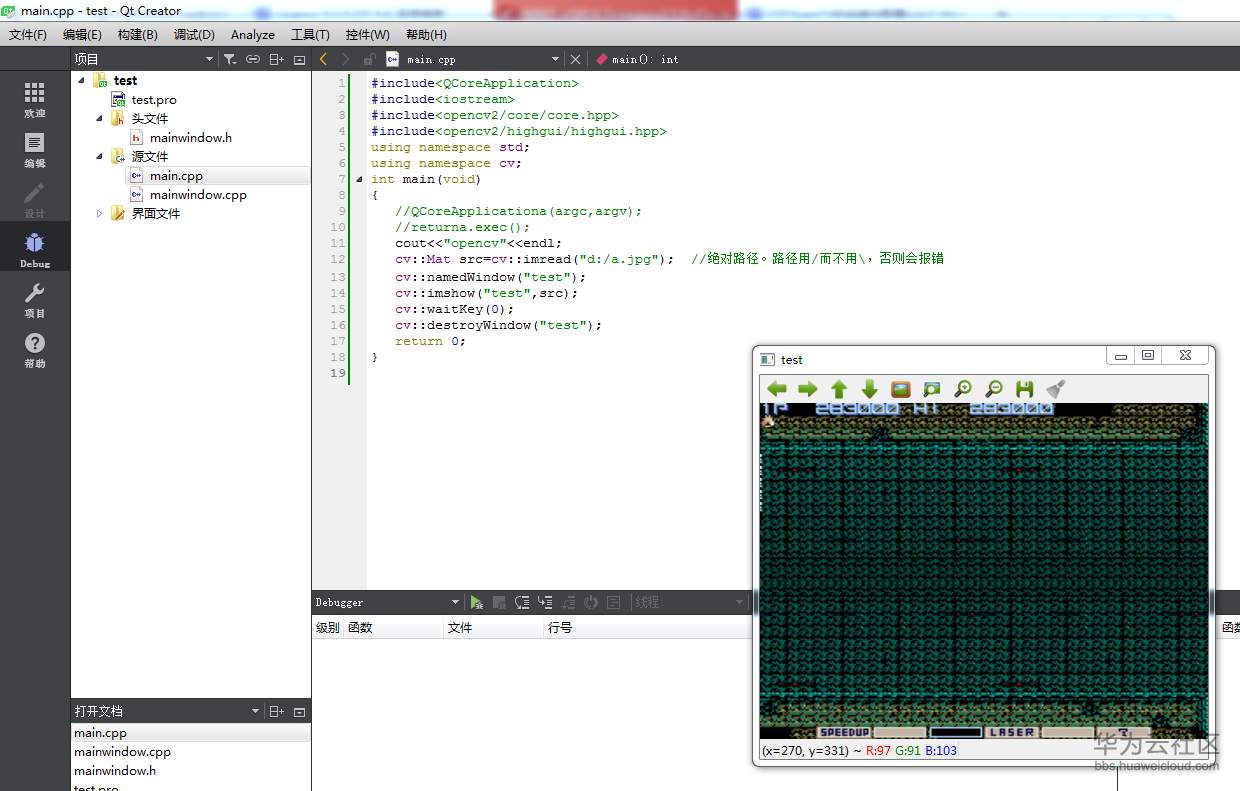Pan right in the test image window

[808, 389]
